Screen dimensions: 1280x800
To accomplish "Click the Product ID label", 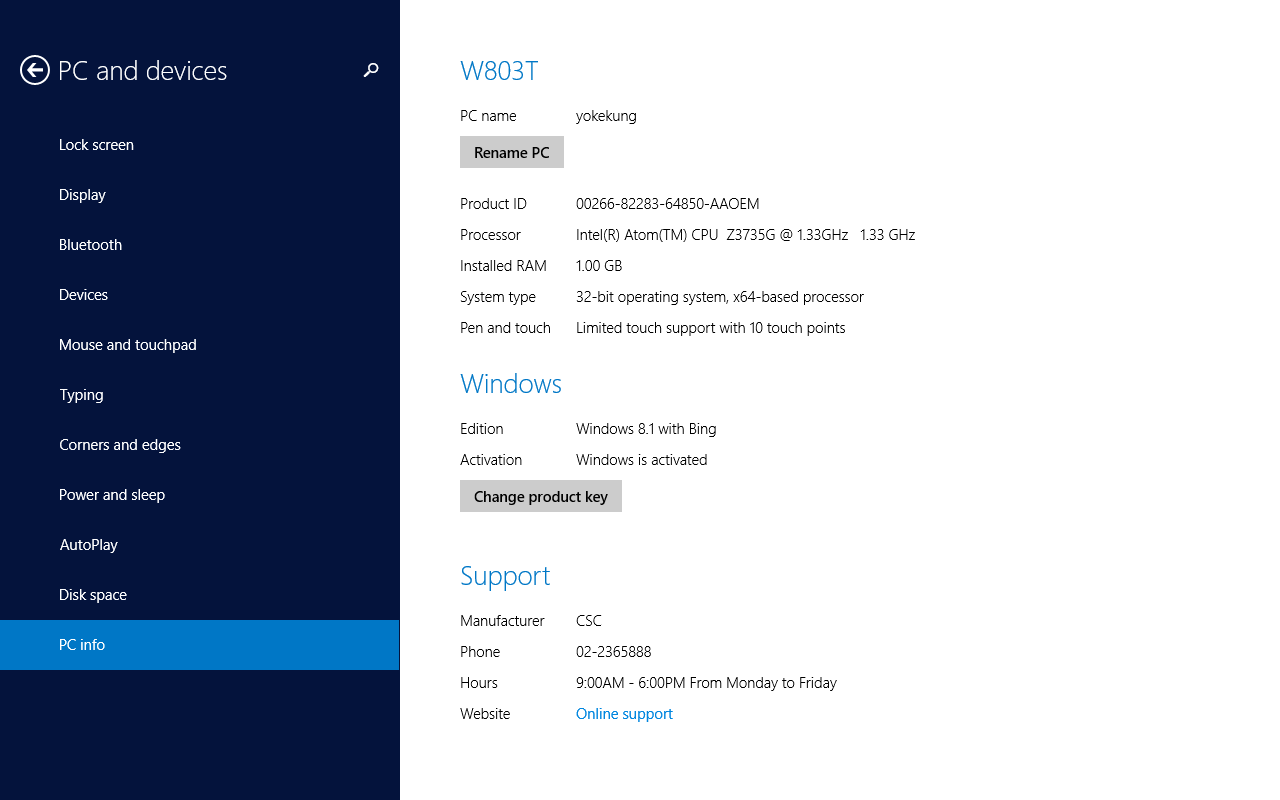I will (x=493, y=204).
